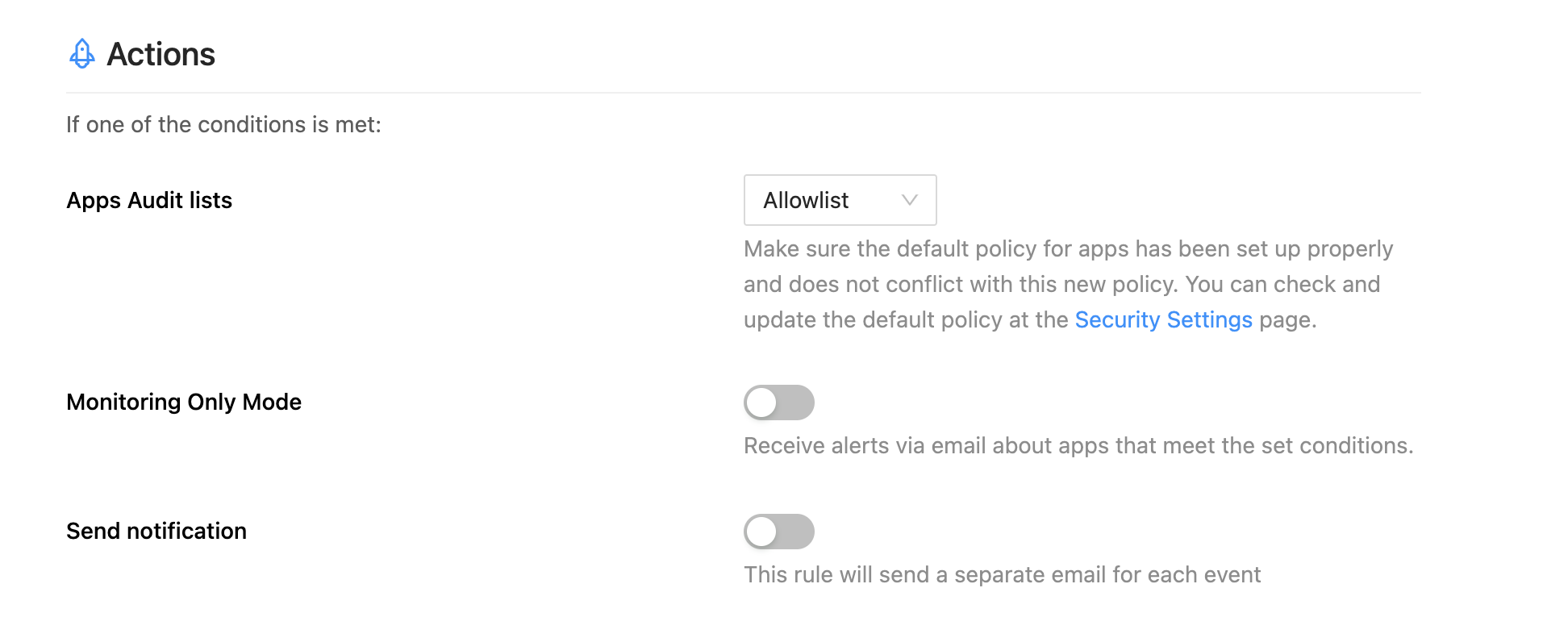Click the white knob of Monitoring Only Mode switch
Image resolution: width=1568 pixels, height=634 pixels.
point(761,403)
